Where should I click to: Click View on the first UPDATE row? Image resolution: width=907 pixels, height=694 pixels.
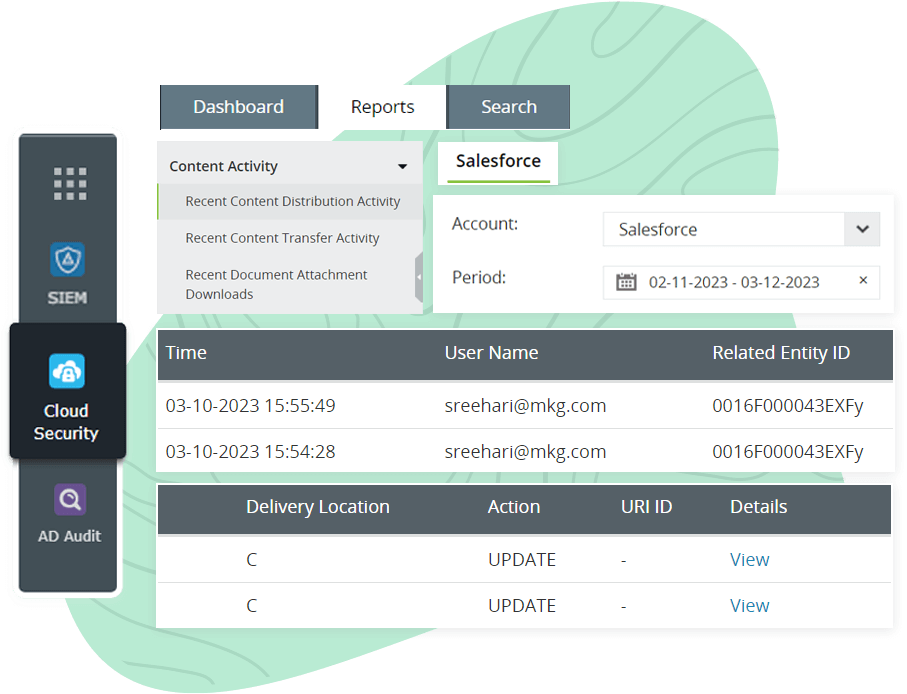[x=749, y=559]
